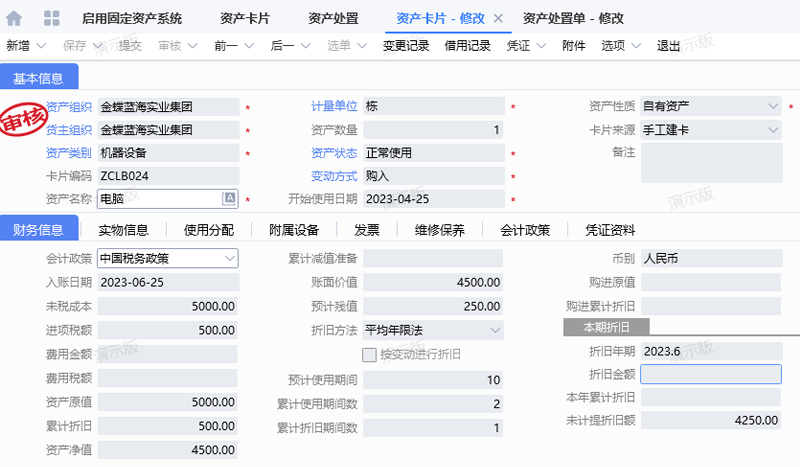Click the 资产类别 label link
The height and width of the screenshot is (467, 800).
pos(69,153)
